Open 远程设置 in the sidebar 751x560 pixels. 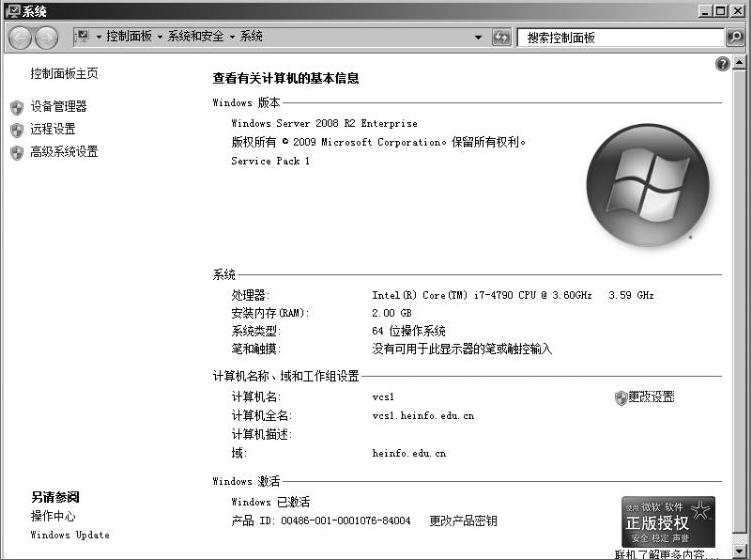click(x=53, y=129)
